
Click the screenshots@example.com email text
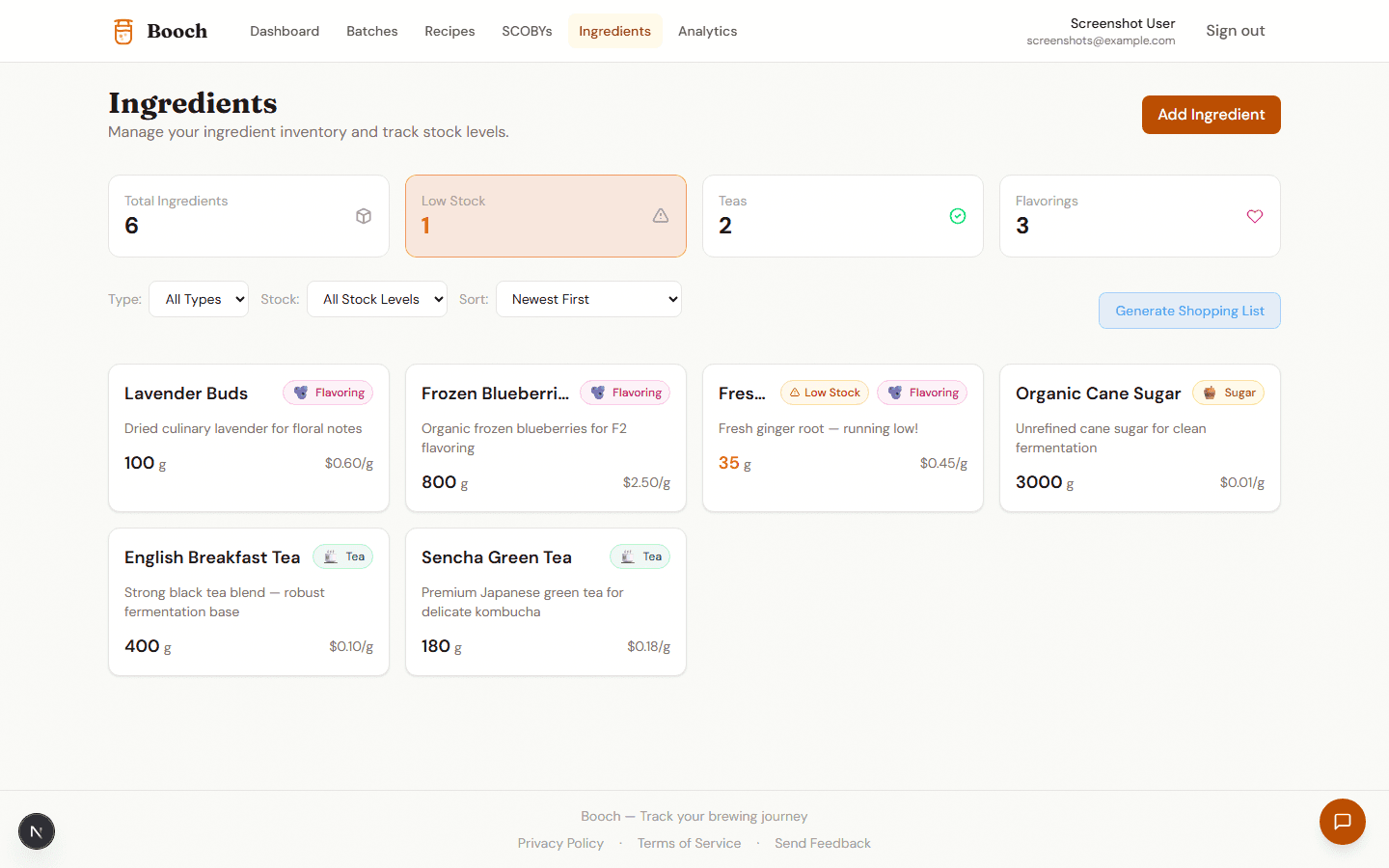[1101, 41]
